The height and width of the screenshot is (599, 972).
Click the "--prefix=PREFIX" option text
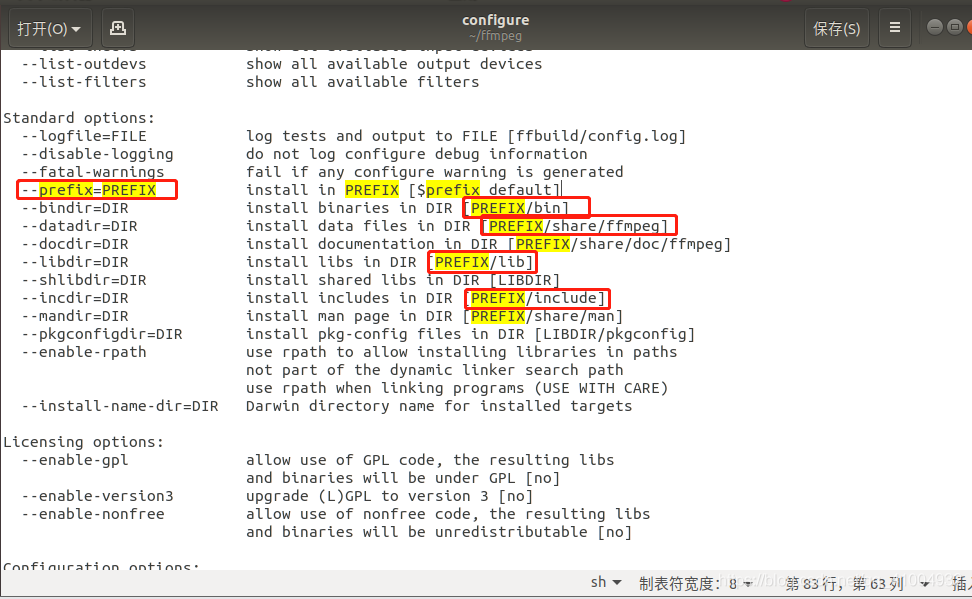click(89, 190)
